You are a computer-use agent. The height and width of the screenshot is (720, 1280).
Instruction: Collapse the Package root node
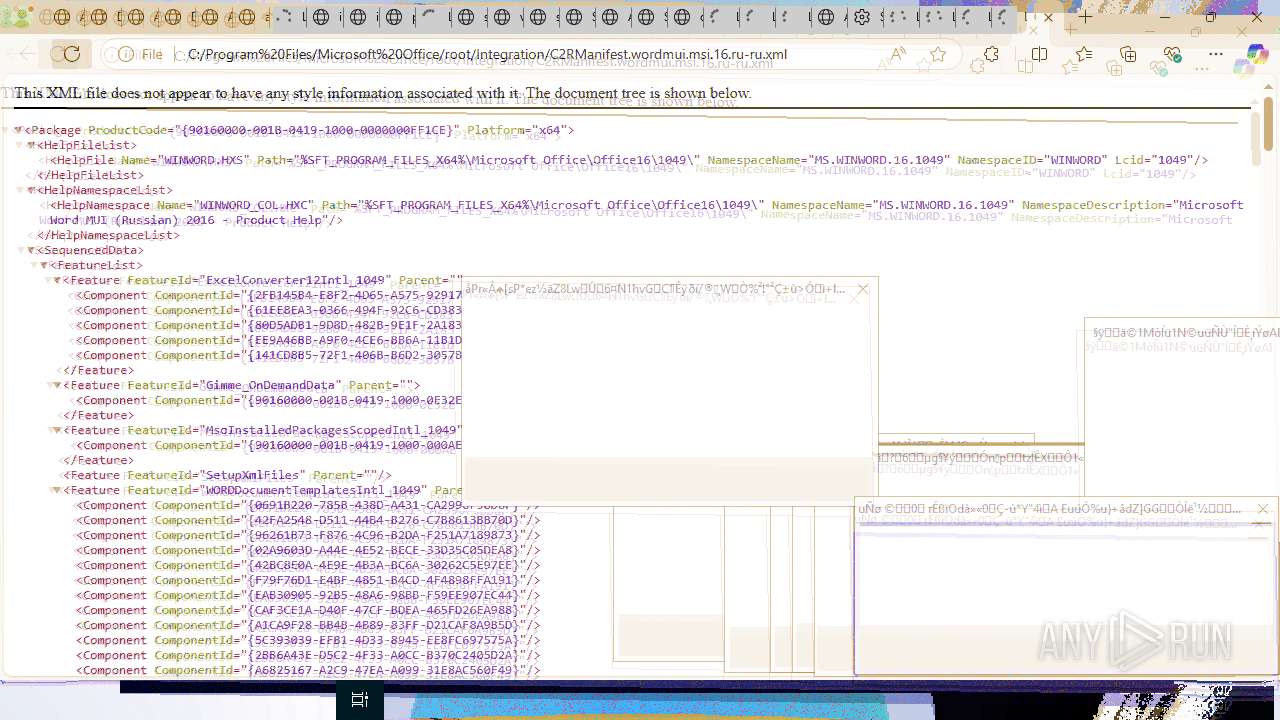18,130
